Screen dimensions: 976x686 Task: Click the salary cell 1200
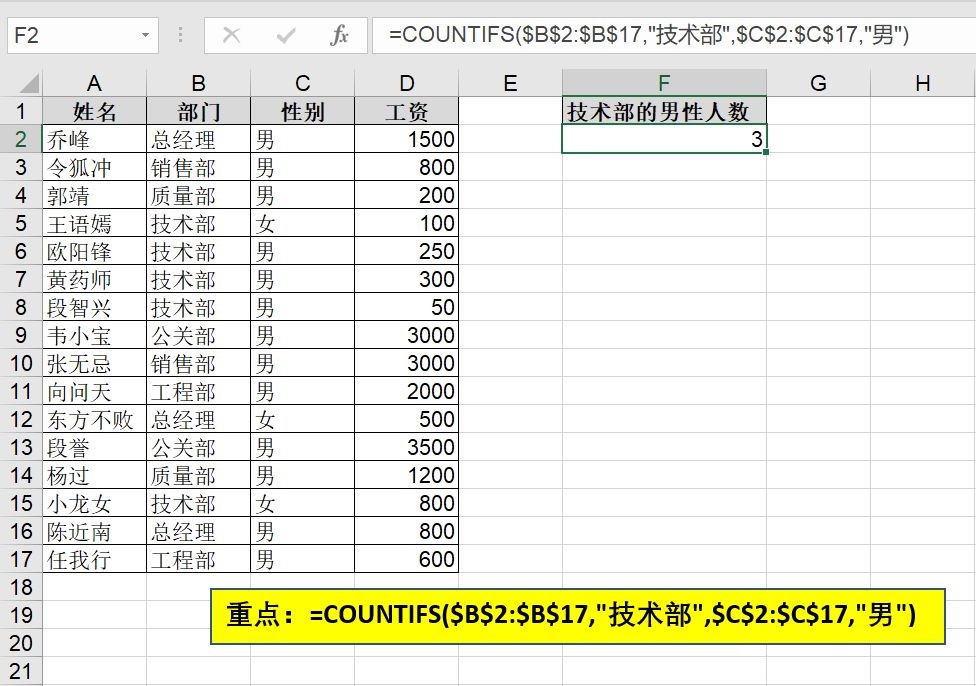click(x=406, y=475)
